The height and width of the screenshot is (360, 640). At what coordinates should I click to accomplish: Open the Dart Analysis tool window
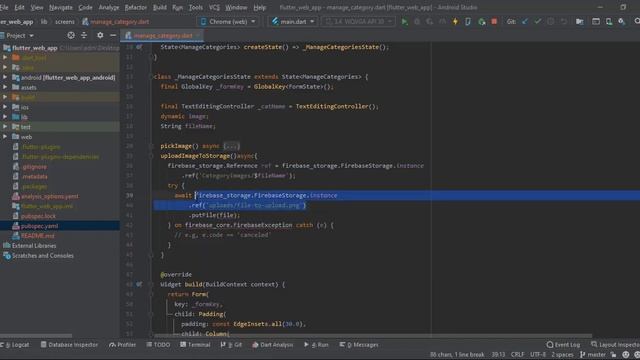272,345
